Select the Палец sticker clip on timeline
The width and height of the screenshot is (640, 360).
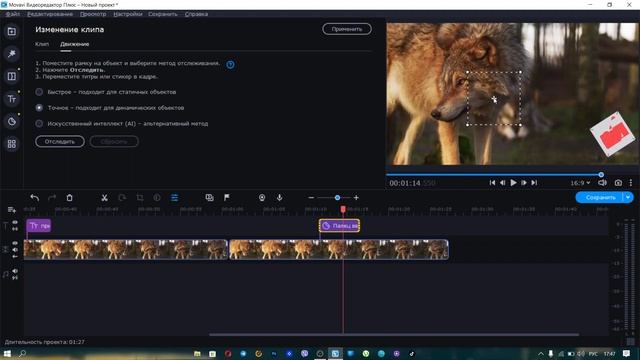pyautogui.click(x=340, y=225)
